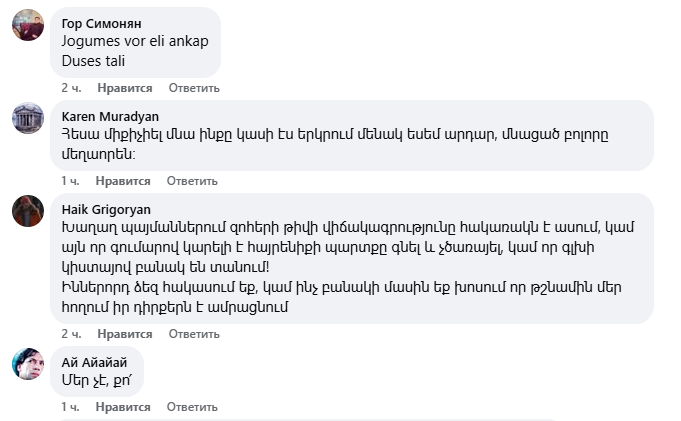Image resolution: width=681 pixels, height=421 pixels.
Task: Open Гор Симонян's profile picture
Action: click(x=27, y=24)
